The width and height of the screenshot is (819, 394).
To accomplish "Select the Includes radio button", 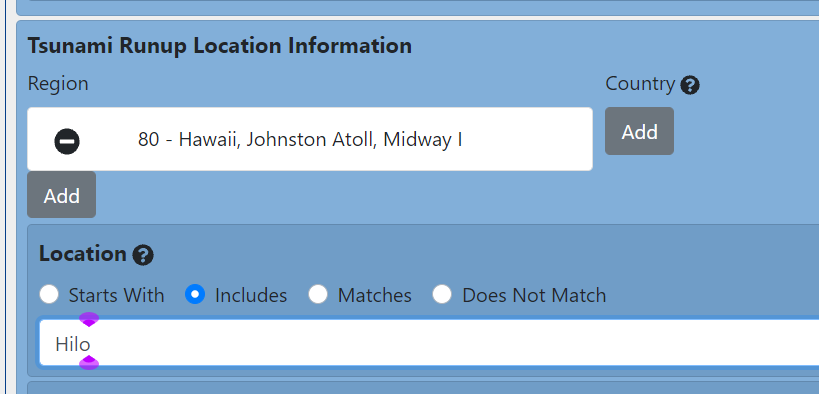I will point(195,294).
